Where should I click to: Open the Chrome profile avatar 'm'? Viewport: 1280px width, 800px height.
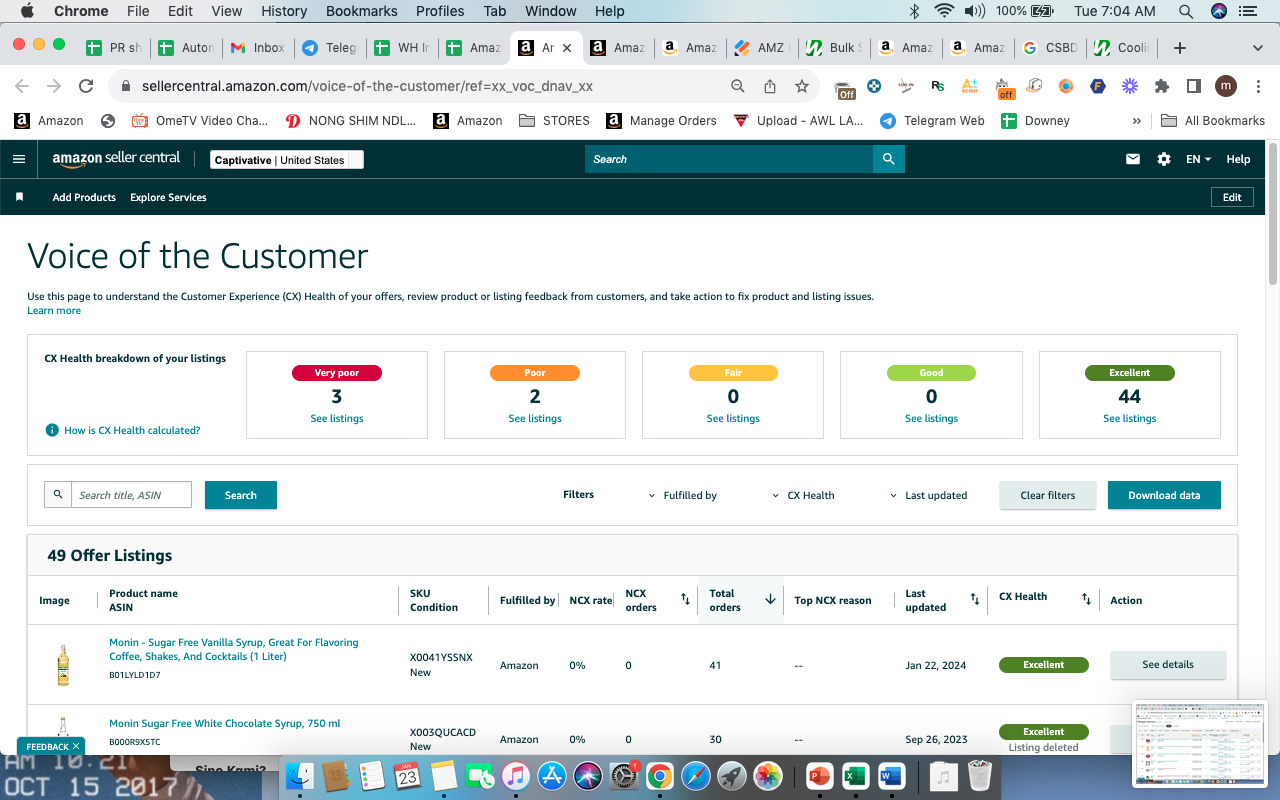pyautogui.click(x=1226, y=86)
